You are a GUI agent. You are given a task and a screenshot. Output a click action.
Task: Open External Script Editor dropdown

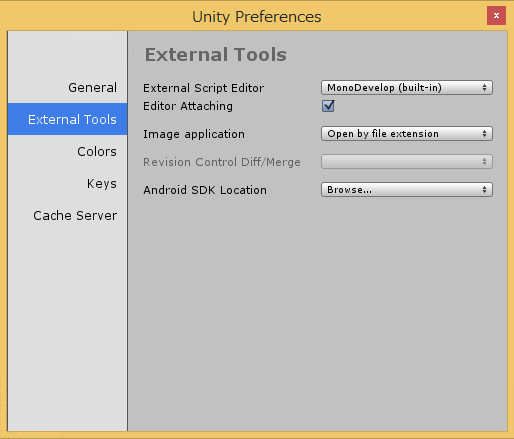tap(407, 88)
